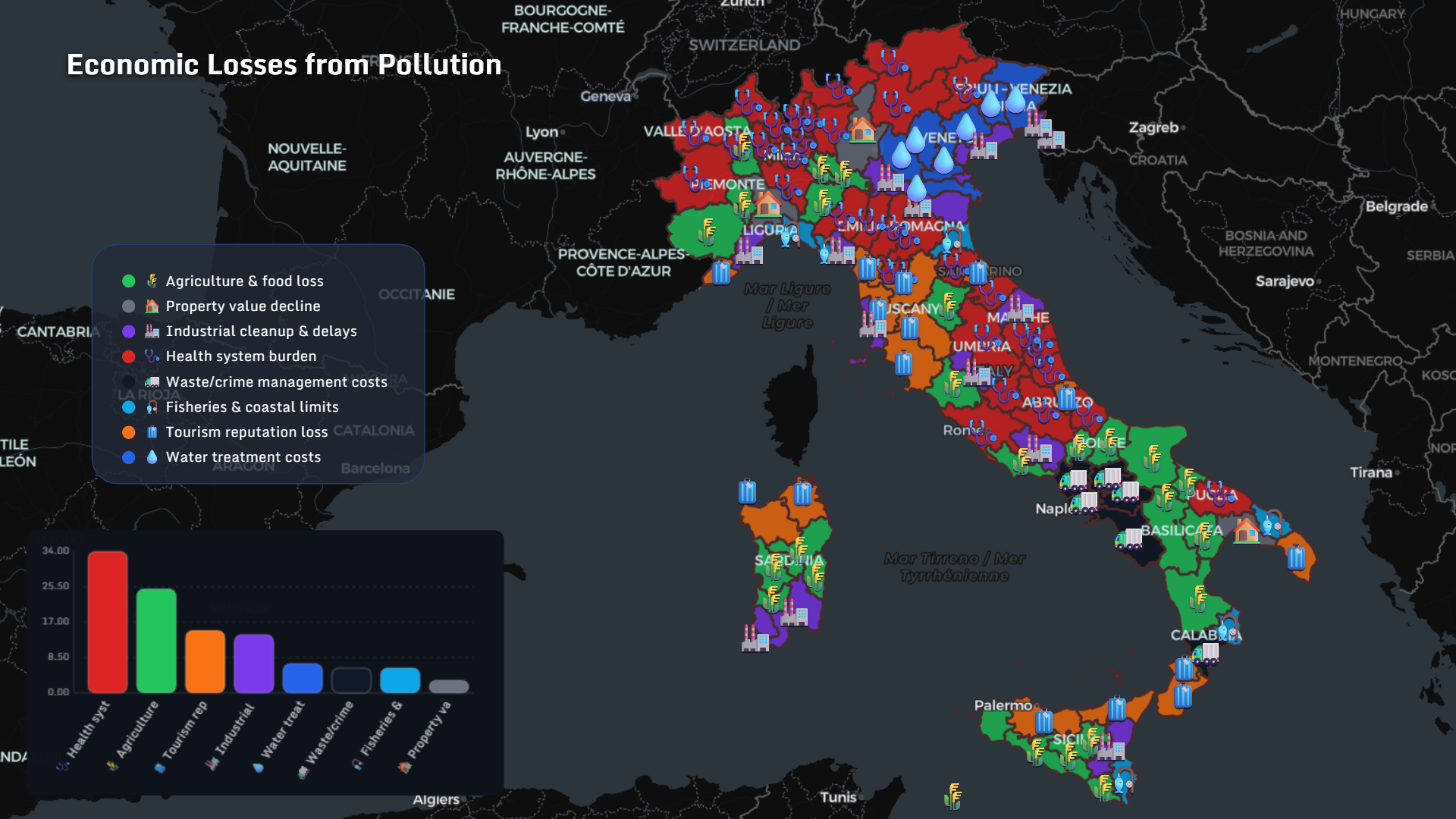This screenshot has height=819, width=1456.
Task: Click the house property icon near Piemonte
Action: tap(767, 205)
